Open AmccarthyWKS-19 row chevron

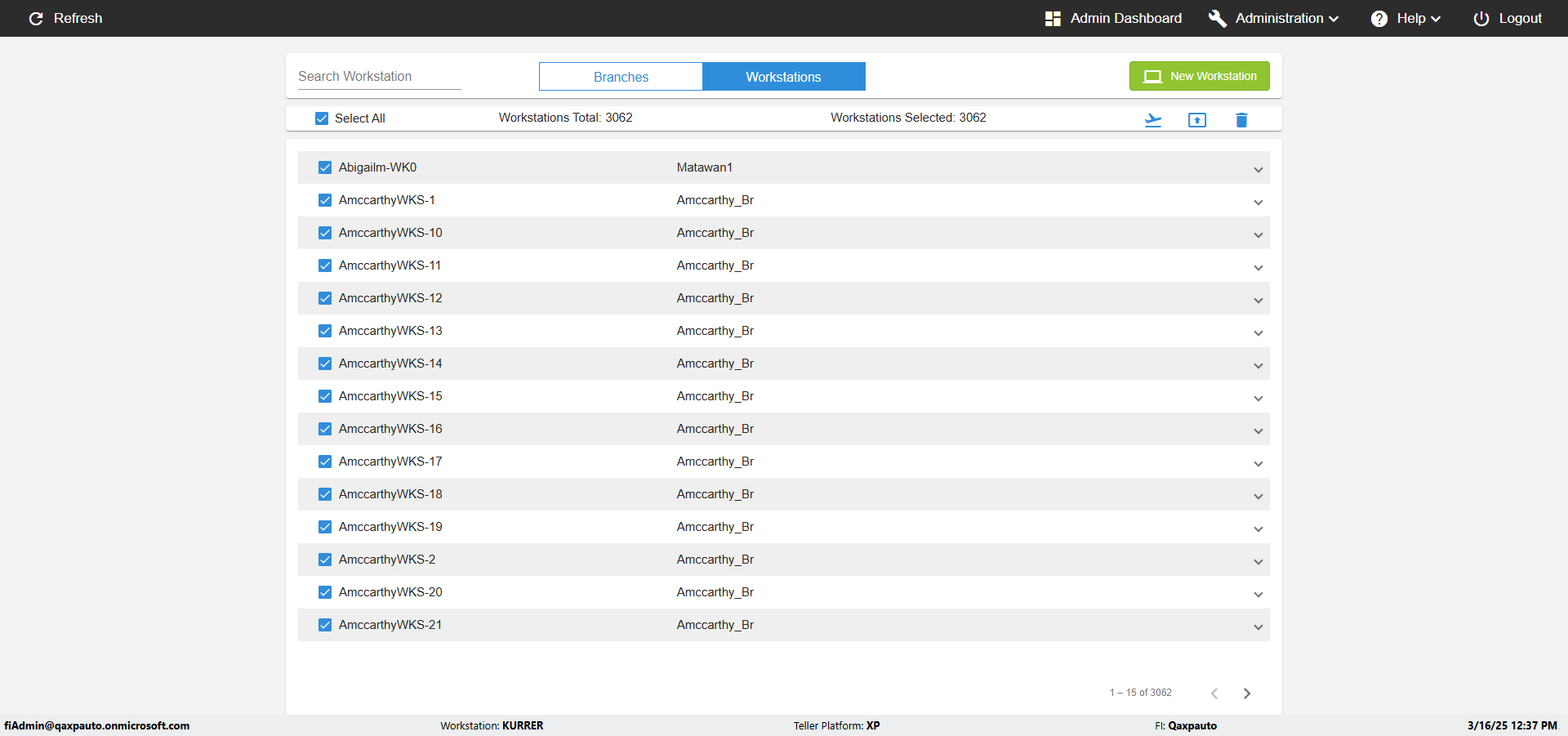[1258, 529]
